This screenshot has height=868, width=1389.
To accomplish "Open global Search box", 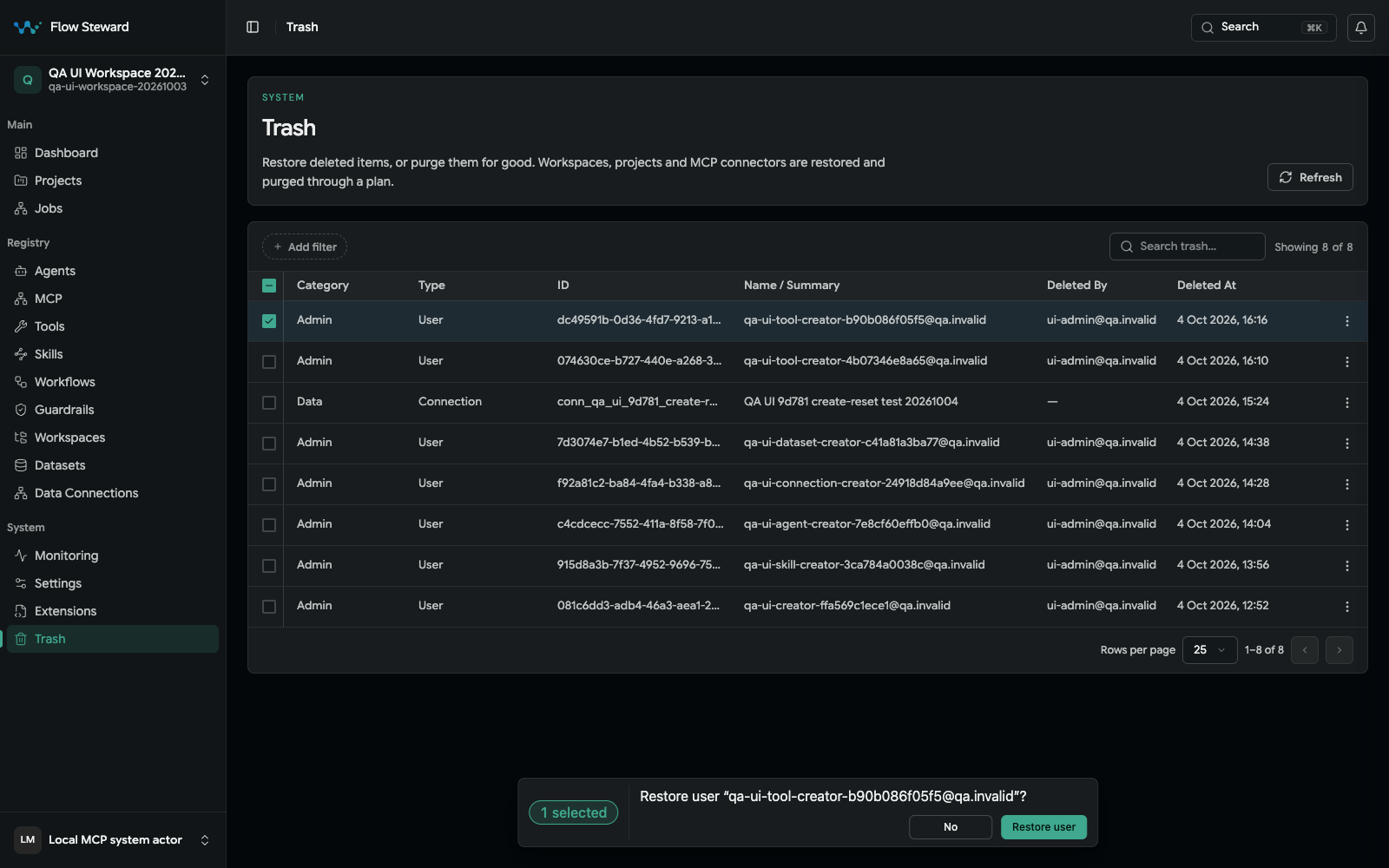I will (x=1263, y=27).
